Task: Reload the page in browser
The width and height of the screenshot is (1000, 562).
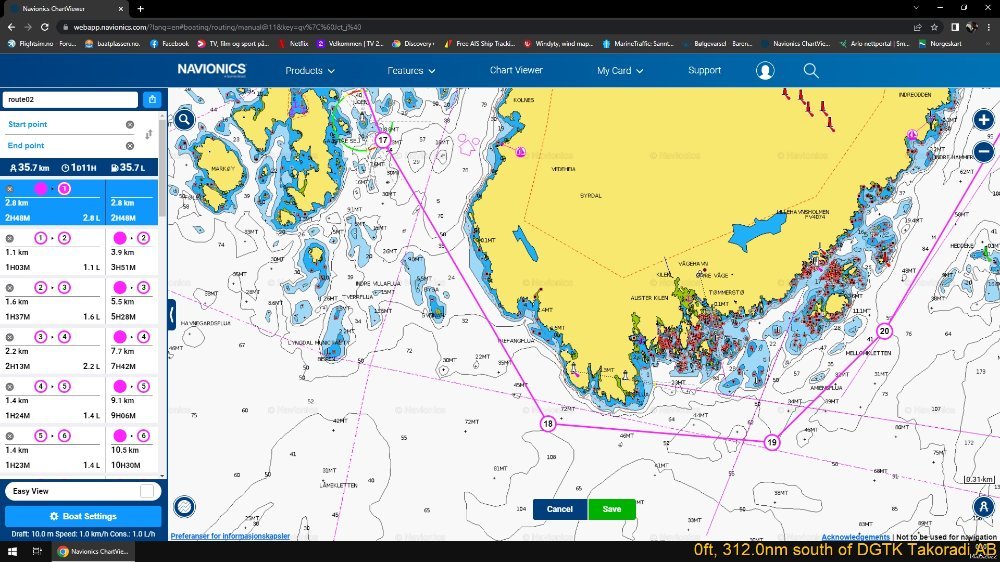Action: [45, 27]
